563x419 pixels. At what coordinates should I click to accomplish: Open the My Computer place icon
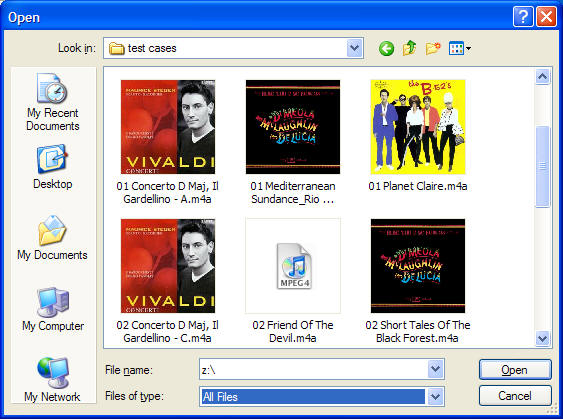(52, 309)
